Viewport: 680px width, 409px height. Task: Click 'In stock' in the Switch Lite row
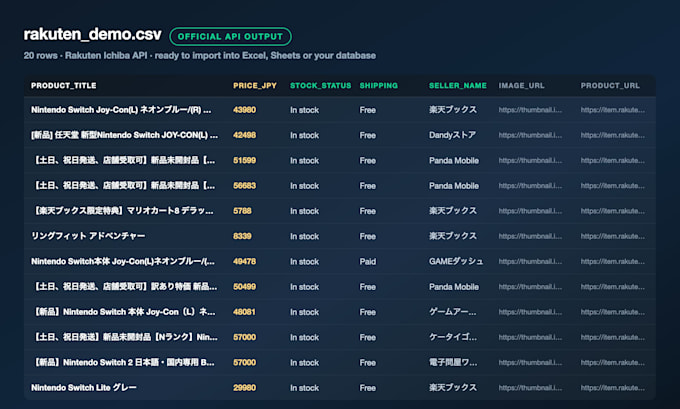pyautogui.click(x=304, y=388)
